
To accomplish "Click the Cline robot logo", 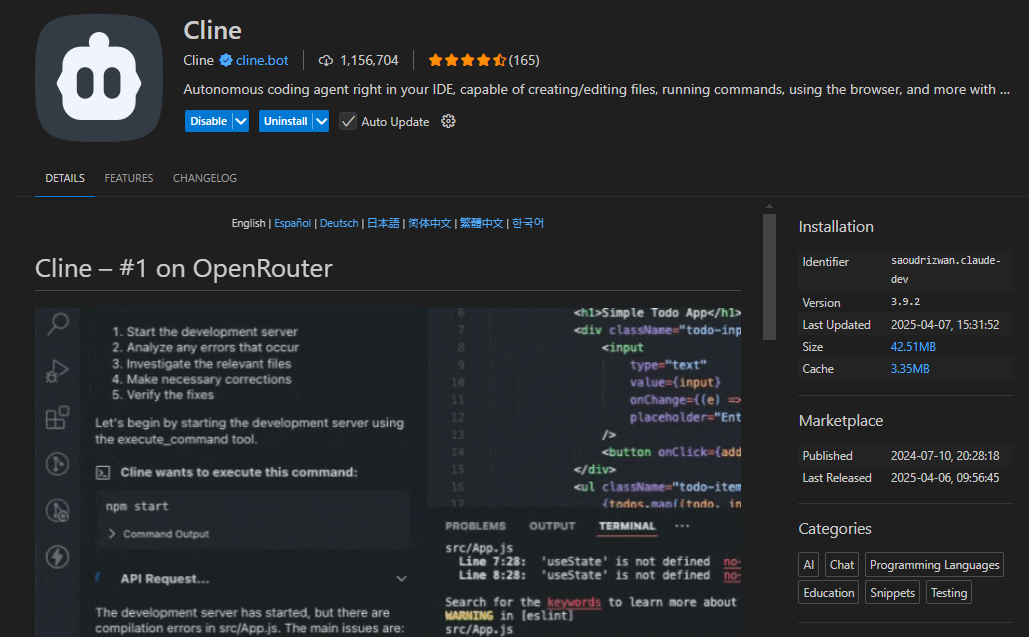I will (x=98, y=77).
